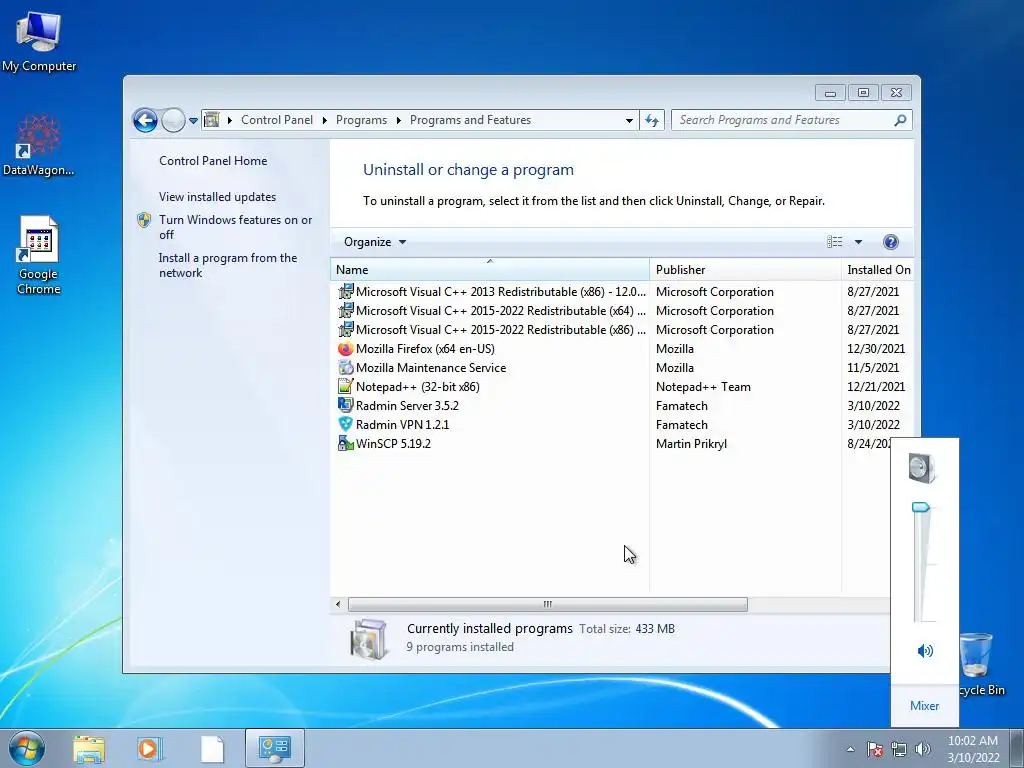Screen dimensions: 1024x768
Task: Click the Martin Prikryl publisher cell
Action: click(x=691, y=443)
